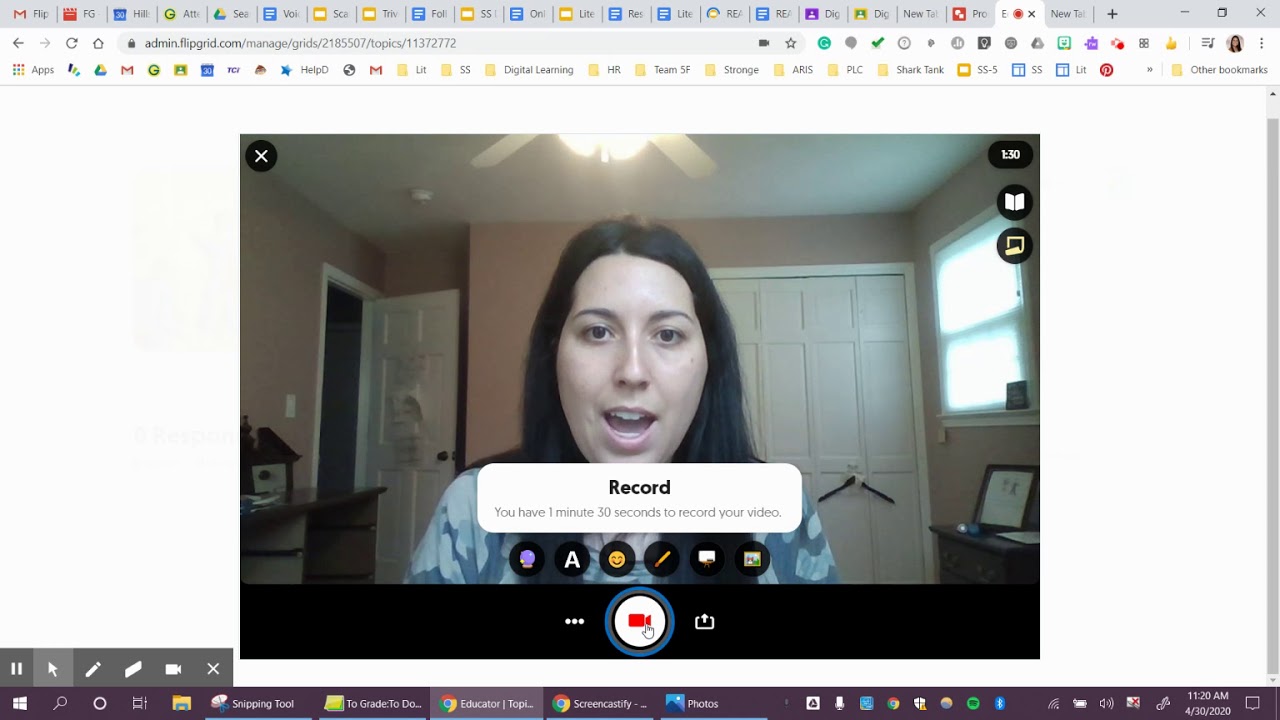Viewport: 1280px width, 720px height.
Task: Open the emoji sticker picker
Action: [617, 559]
